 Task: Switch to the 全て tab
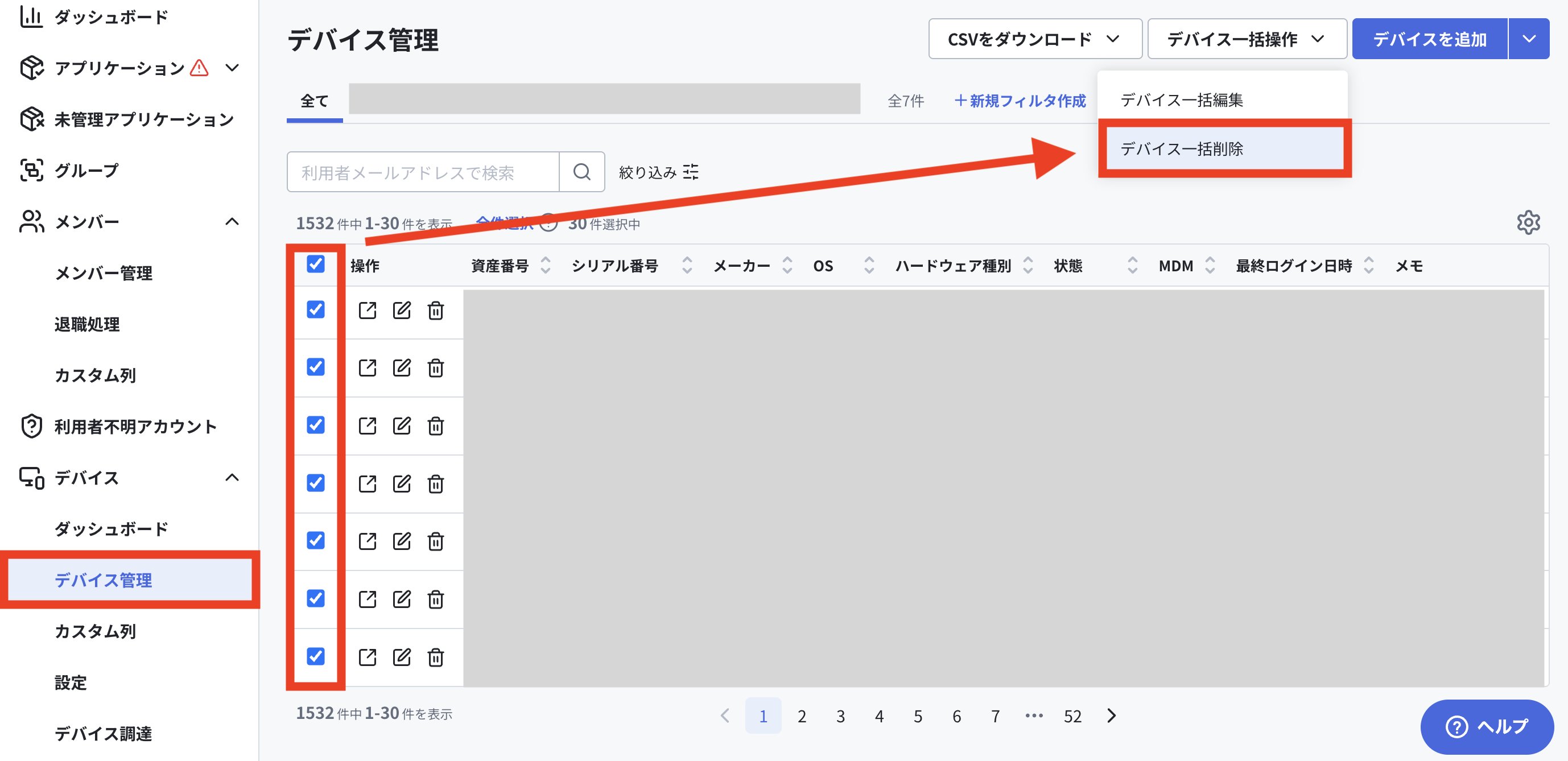point(315,101)
